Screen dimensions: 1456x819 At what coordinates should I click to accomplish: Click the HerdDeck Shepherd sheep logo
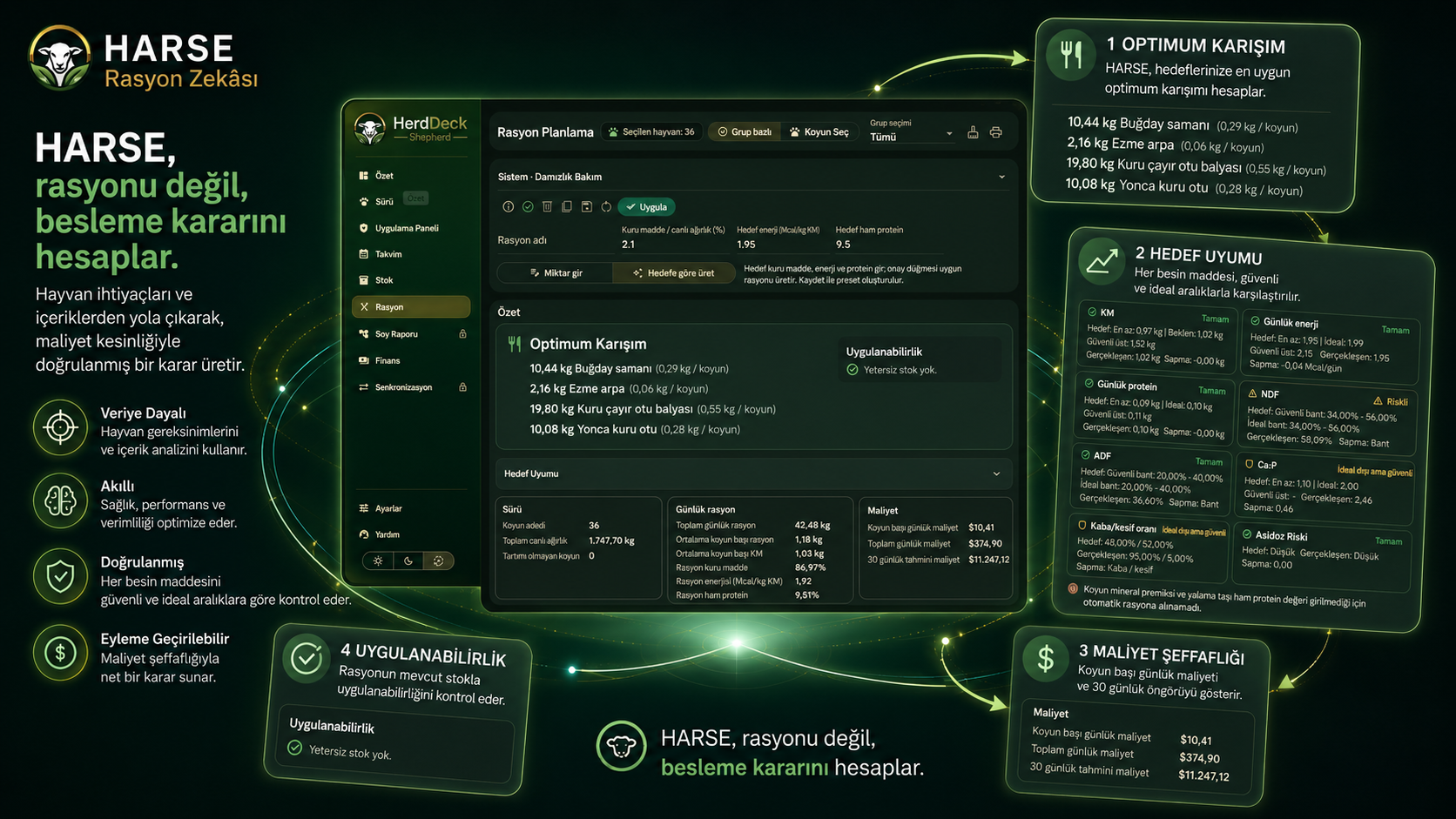pyautogui.click(x=370, y=129)
